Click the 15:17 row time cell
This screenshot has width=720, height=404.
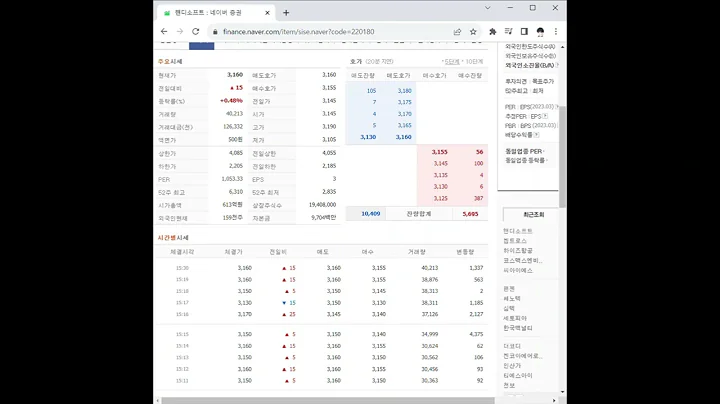[182, 303]
